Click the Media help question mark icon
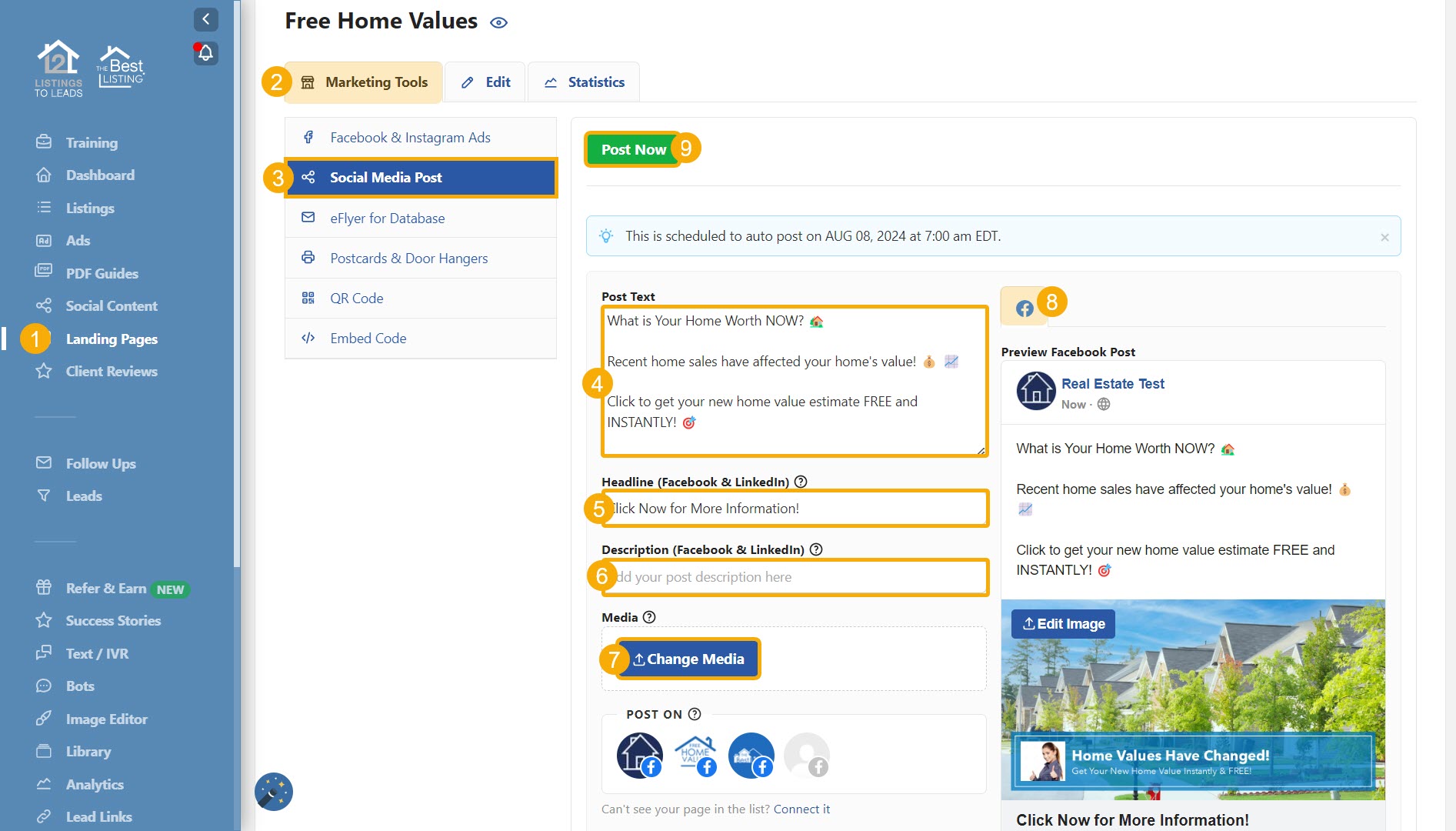1456x831 pixels. click(x=649, y=617)
